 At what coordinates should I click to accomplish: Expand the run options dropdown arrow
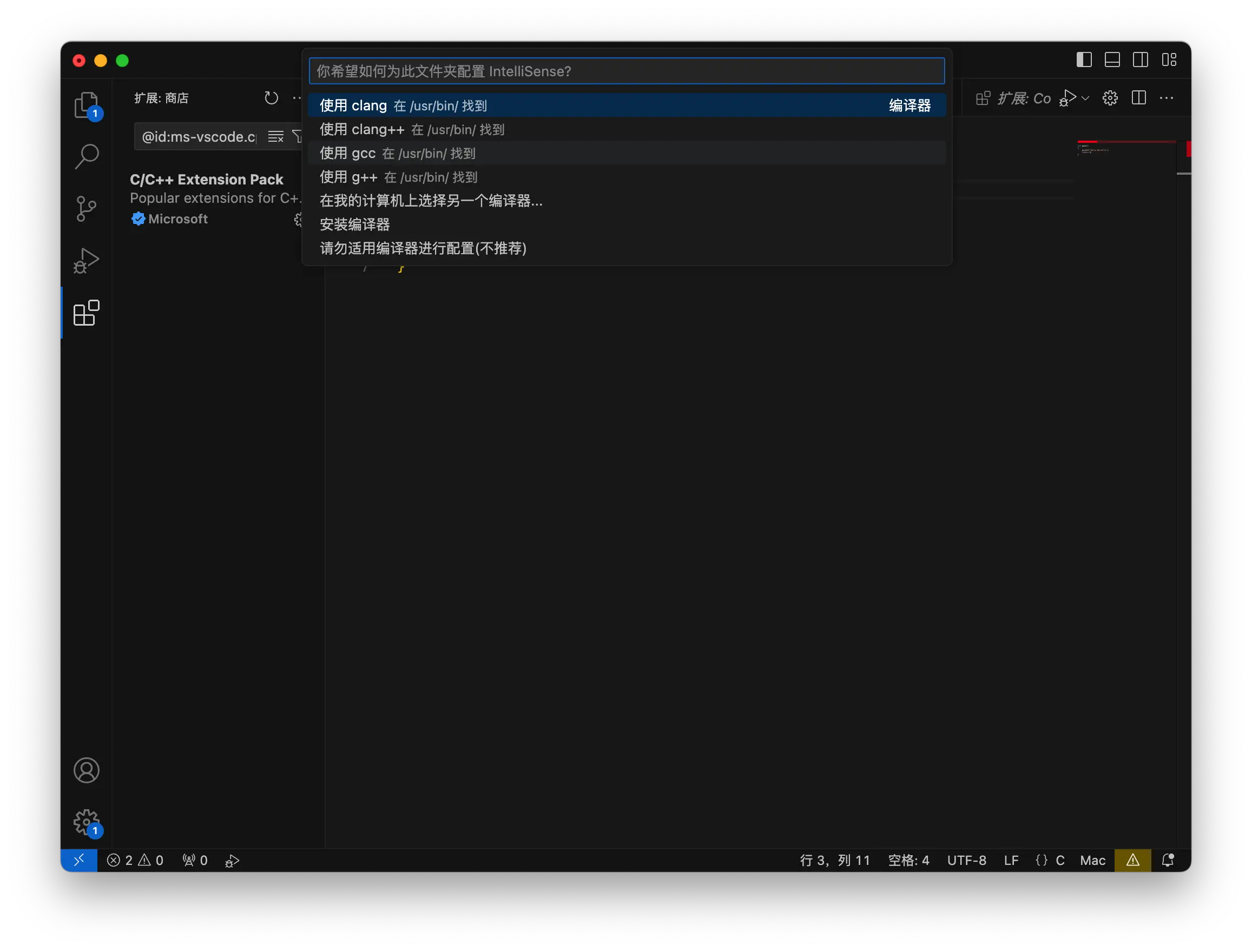[x=1085, y=98]
